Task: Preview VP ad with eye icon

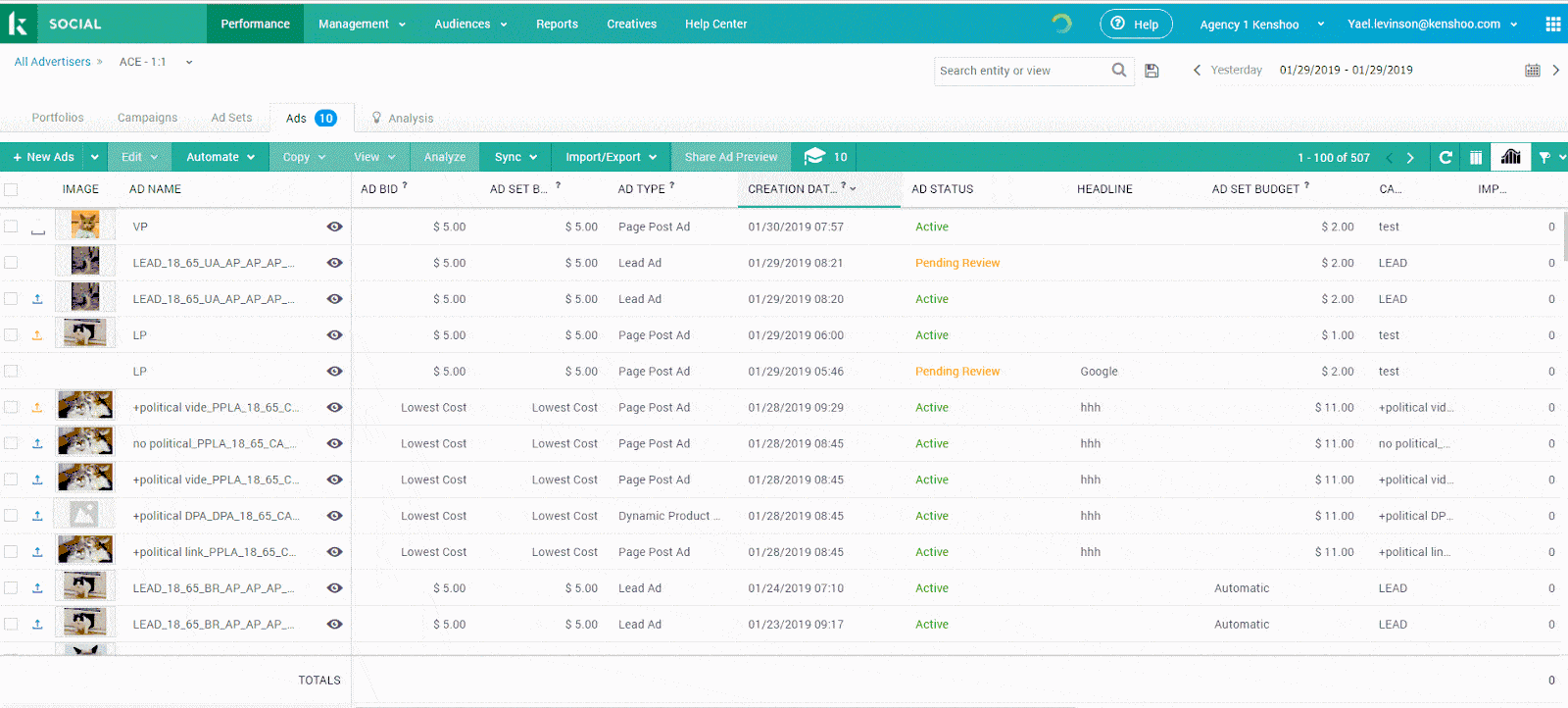Action: 335,227
